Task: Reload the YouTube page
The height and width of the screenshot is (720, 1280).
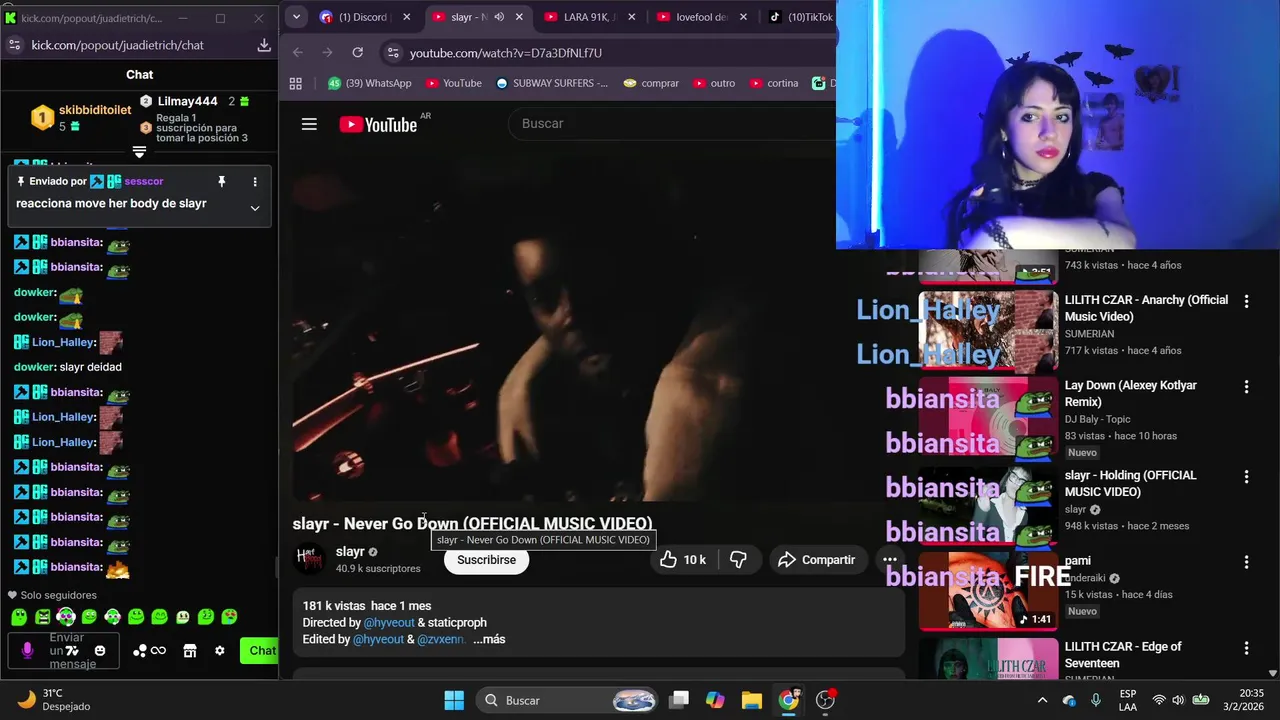Action: [x=357, y=52]
